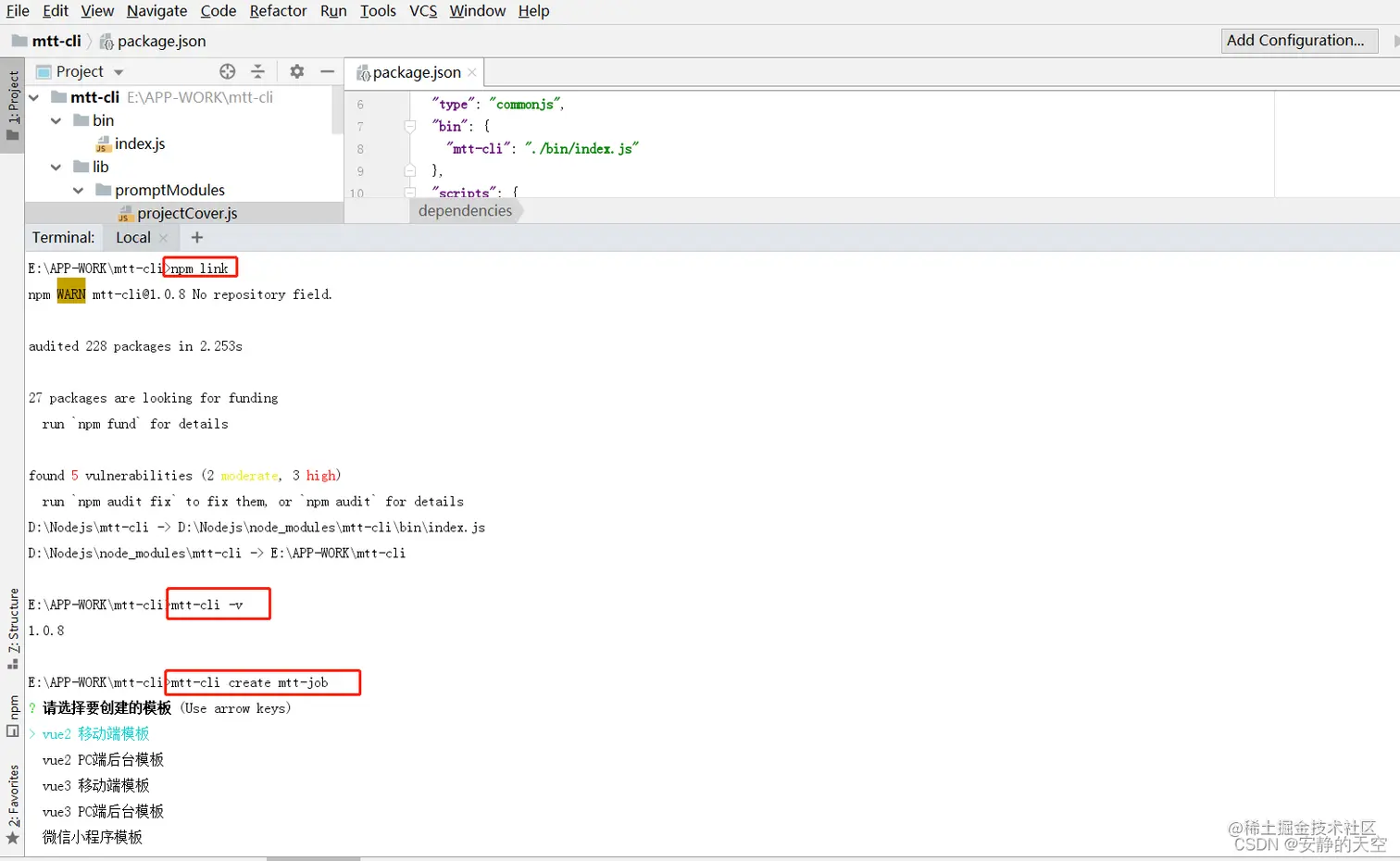Click the WARN label in terminal output
Screen dimensions: 1400x861
tap(71, 294)
